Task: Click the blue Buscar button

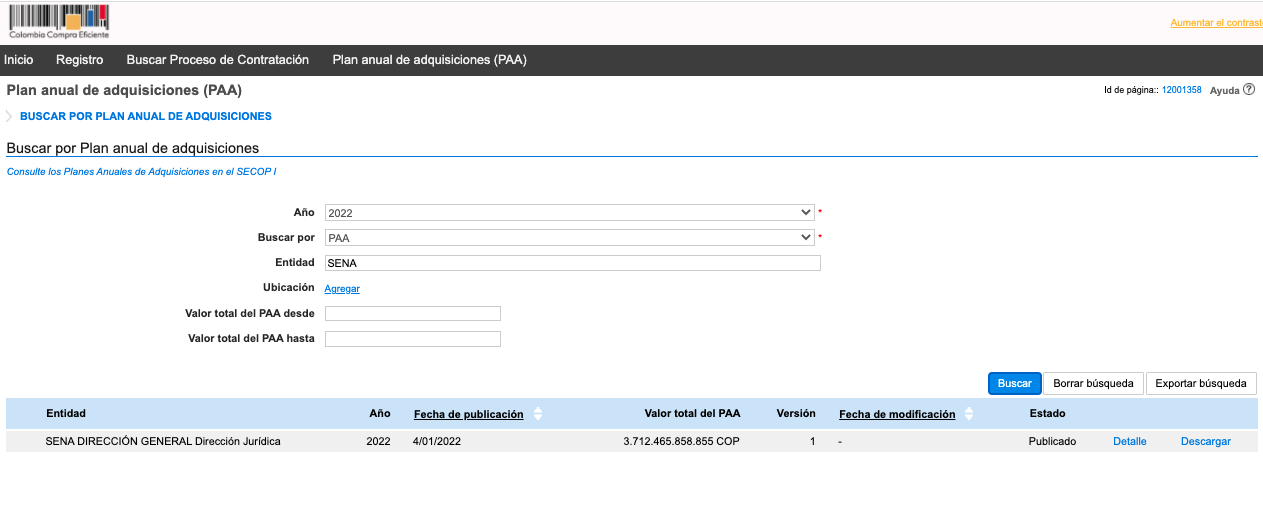Action: click(1015, 383)
